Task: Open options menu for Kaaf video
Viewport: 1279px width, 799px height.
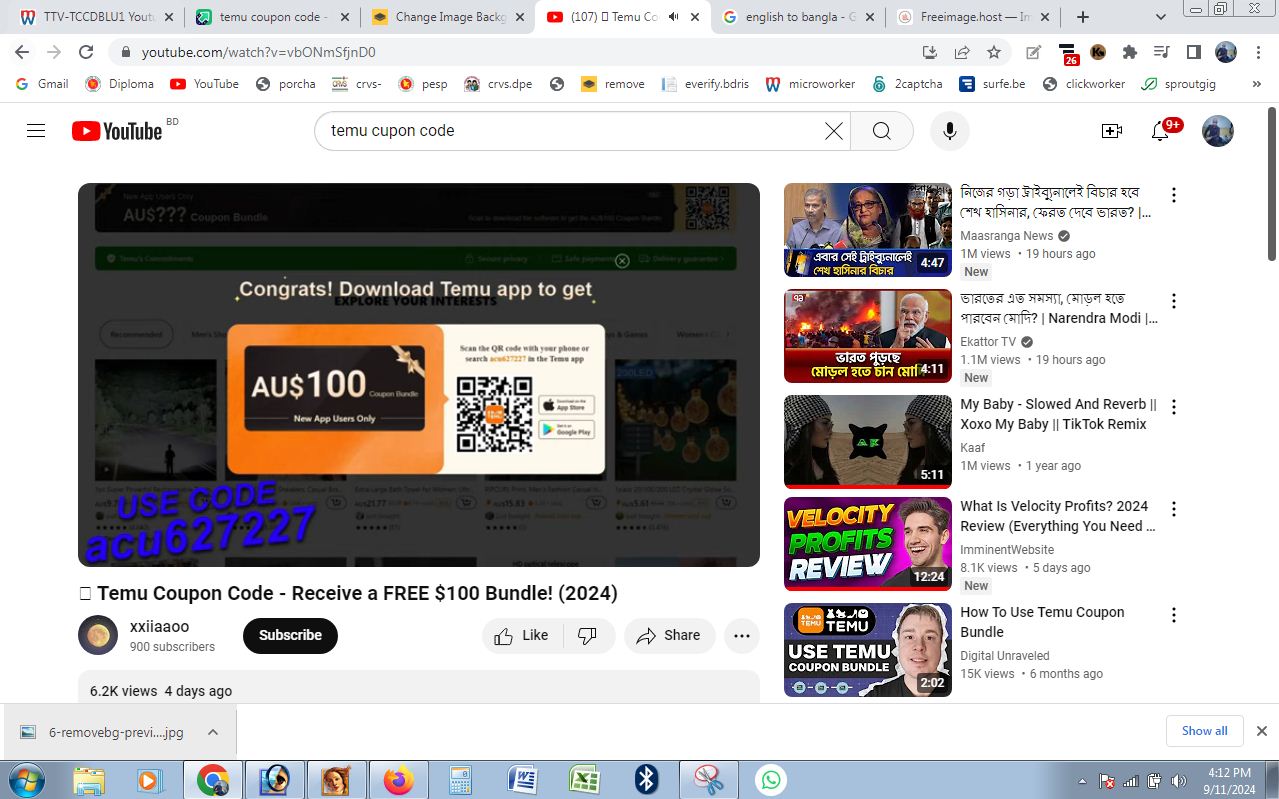Action: (x=1174, y=407)
